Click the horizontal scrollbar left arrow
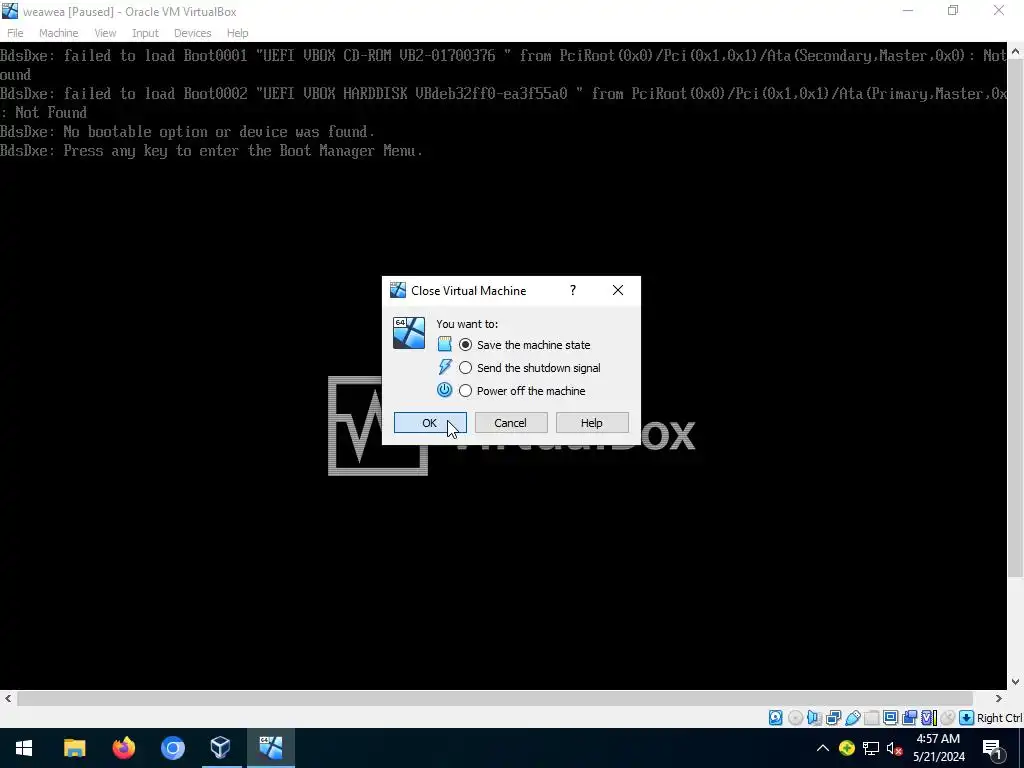1024x768 pixels. tap(8, 699)
